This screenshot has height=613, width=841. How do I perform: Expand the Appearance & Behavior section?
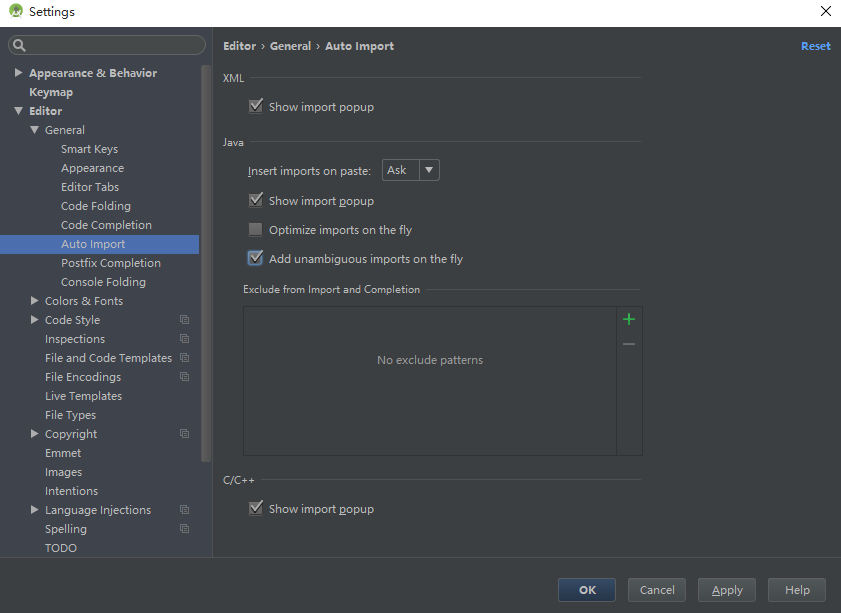tap(19, 73)
